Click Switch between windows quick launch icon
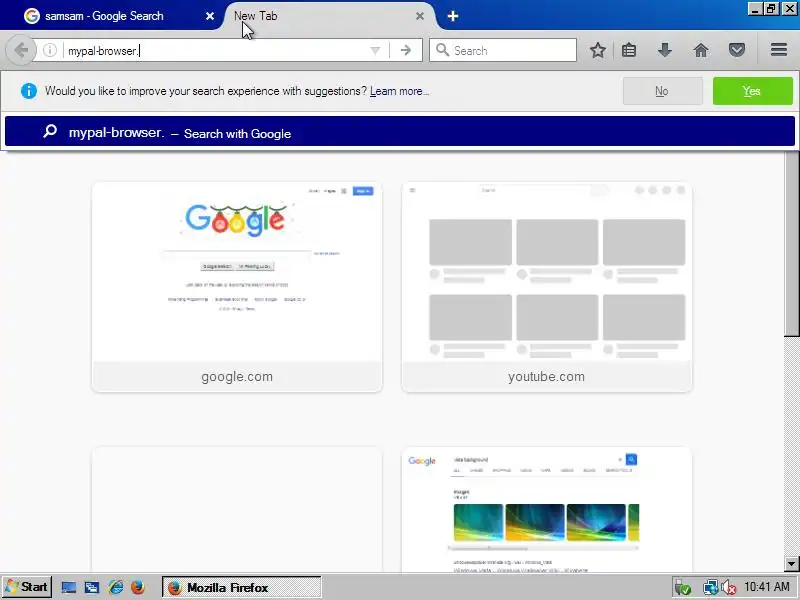This screenshot has height=600, width=800. click(92, 587)
